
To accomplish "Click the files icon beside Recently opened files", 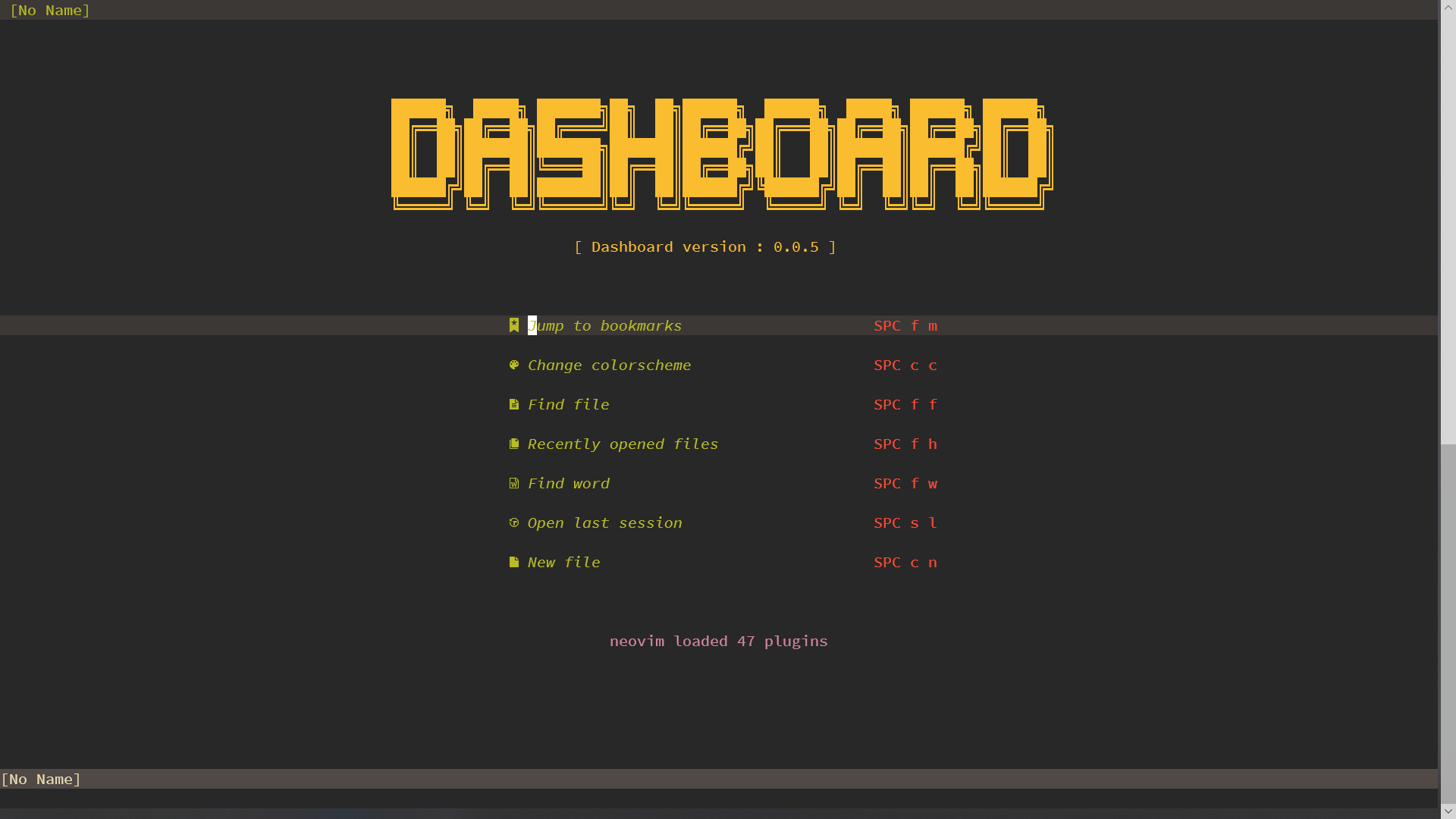I will point(514,444).
